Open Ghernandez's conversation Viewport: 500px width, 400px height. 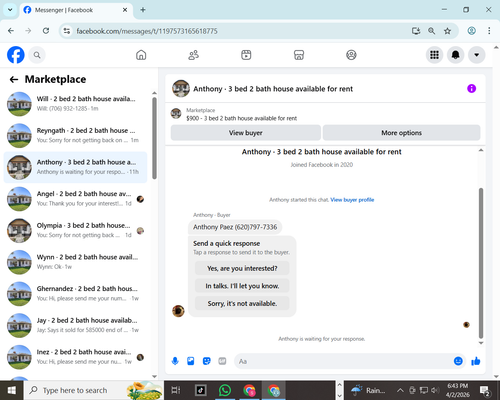pos(75,294)
